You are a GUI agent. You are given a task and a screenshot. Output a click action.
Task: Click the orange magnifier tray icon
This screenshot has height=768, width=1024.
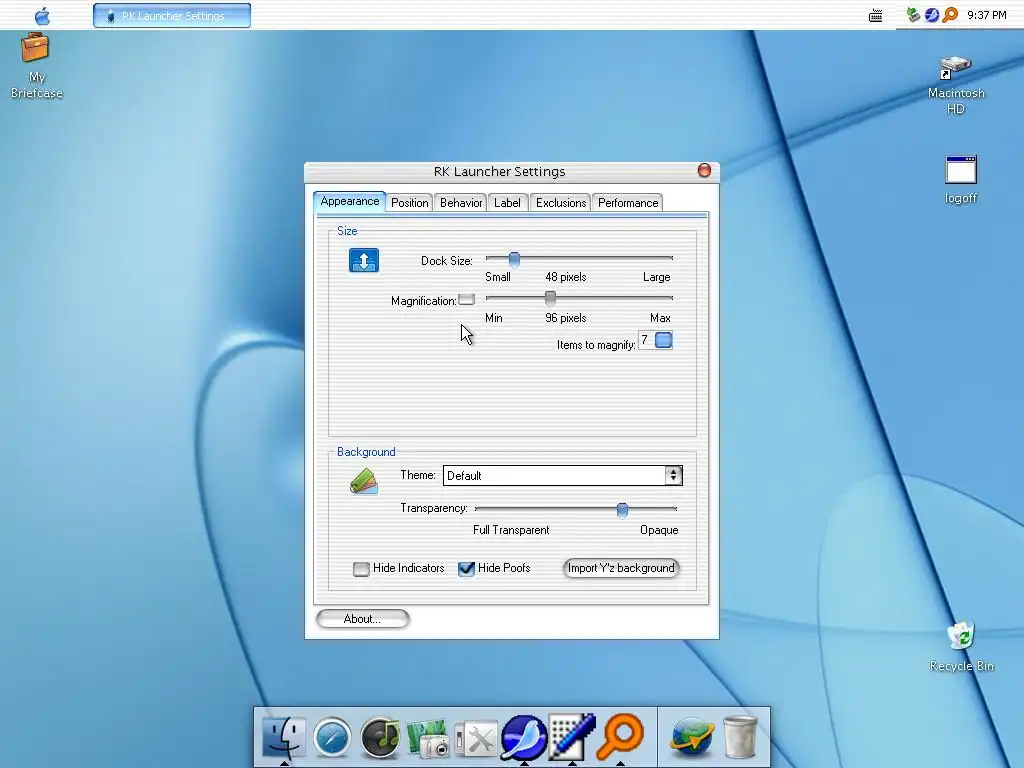click(x=950, y=14)
